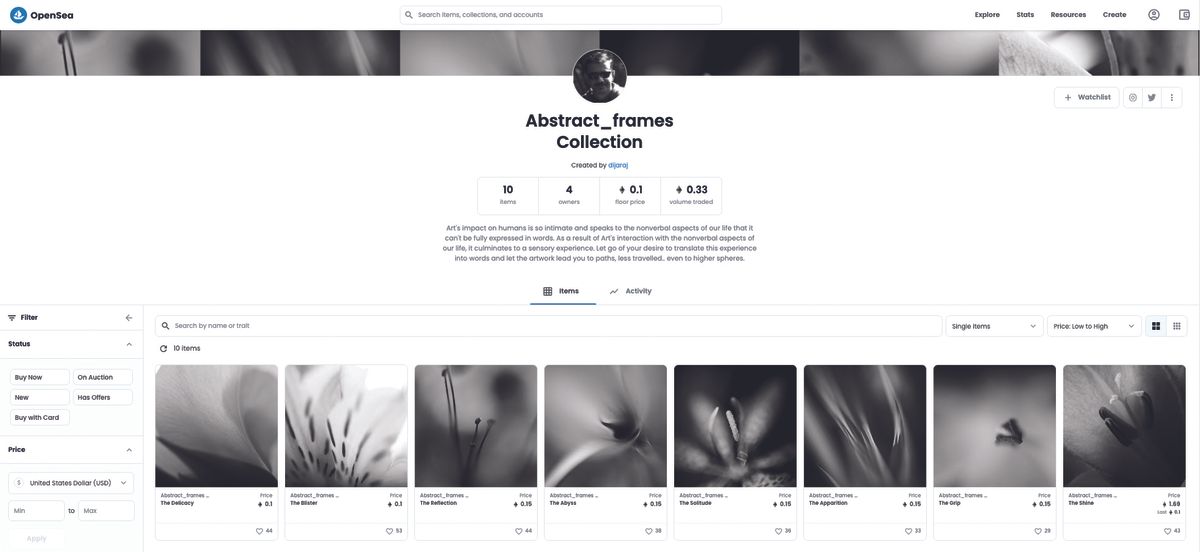This screenshot has width=1200, height=552.
Task: Open the collection's Twitter icon
Action: coord(1152,97)
